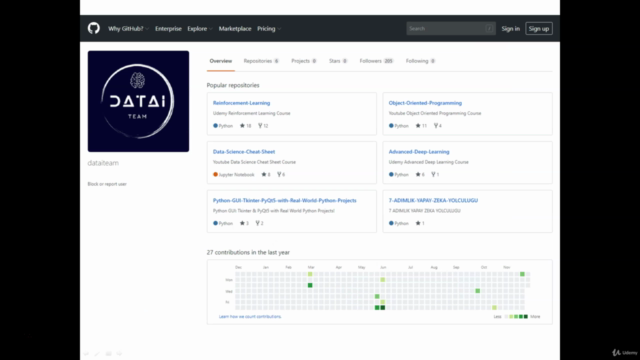Open the DATAI Team profile avatar

pos(138,101)
